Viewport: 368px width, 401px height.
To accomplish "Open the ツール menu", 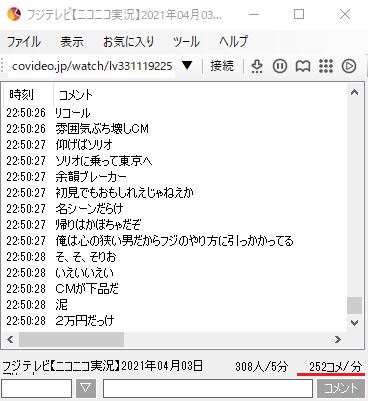I will click(186, 42).
